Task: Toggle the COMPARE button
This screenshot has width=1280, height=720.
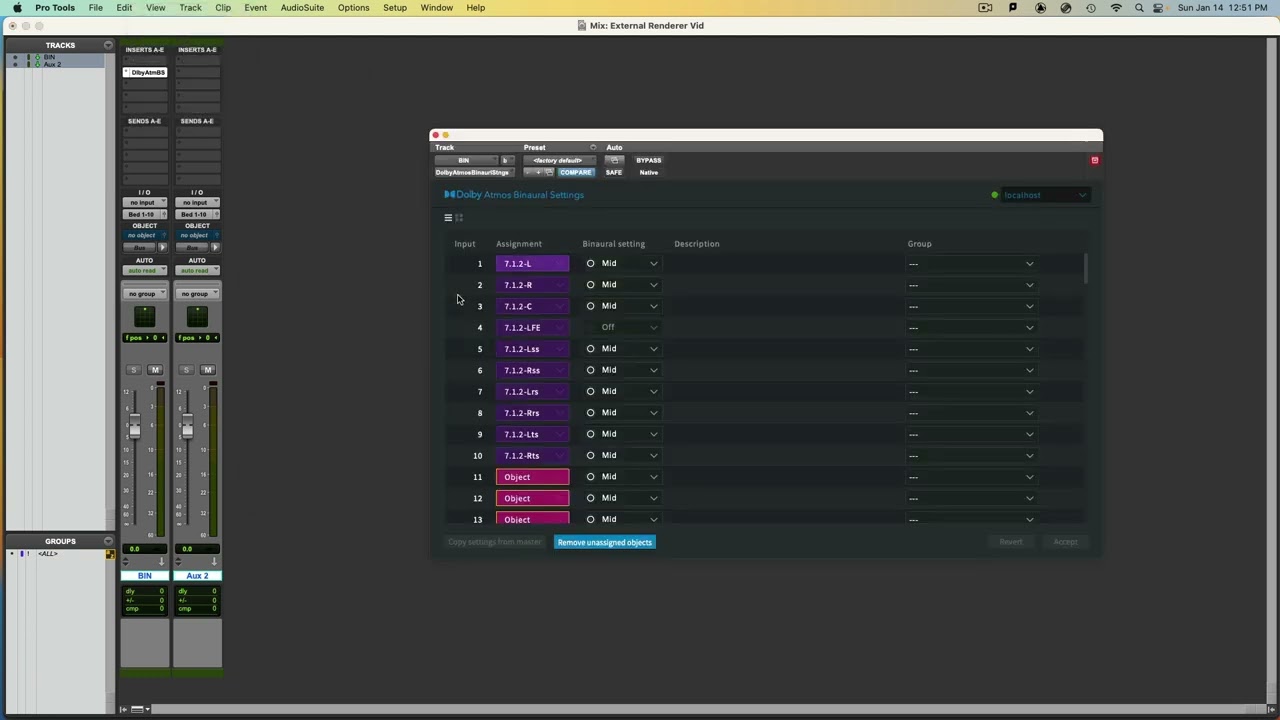Action: 575,172
